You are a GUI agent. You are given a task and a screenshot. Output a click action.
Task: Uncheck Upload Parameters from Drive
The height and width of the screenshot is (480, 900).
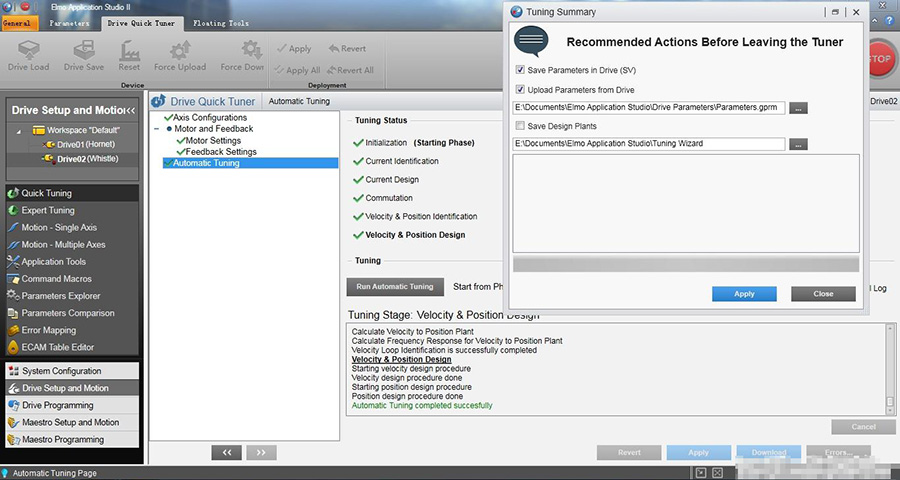pos(520,90)
